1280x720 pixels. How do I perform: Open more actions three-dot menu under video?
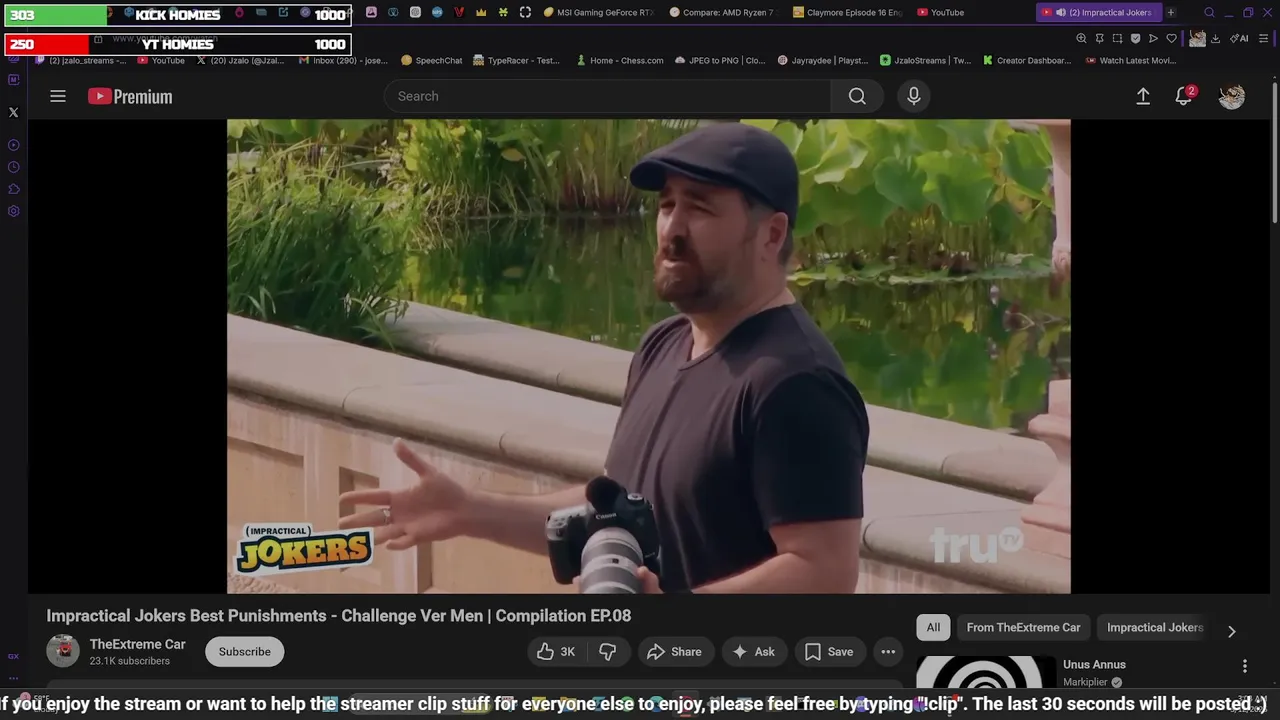click(x=888, y=652)
